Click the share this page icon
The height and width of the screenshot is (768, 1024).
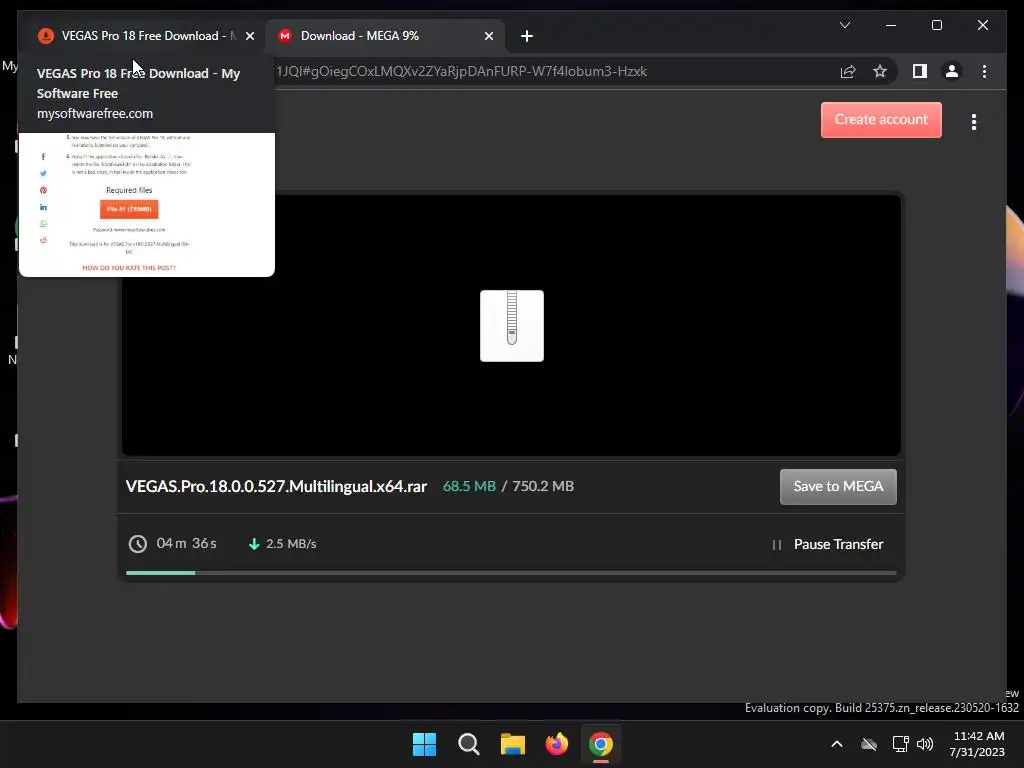tap(848, 71)
